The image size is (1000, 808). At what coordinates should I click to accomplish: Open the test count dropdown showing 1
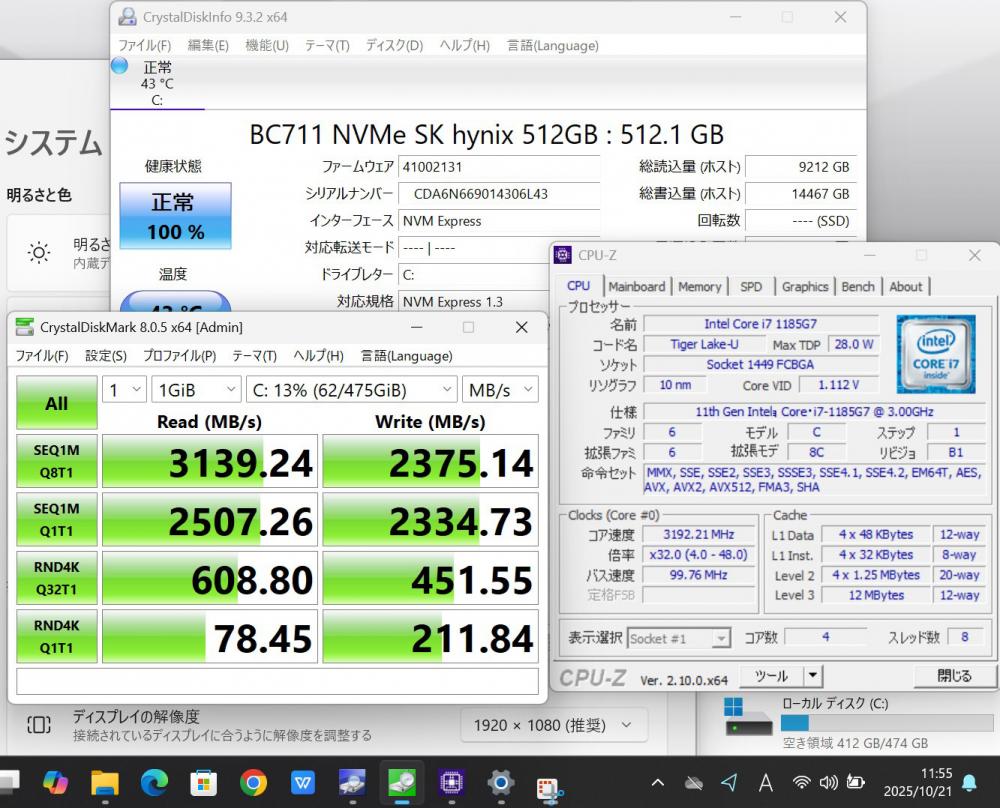tap(124, 390)
